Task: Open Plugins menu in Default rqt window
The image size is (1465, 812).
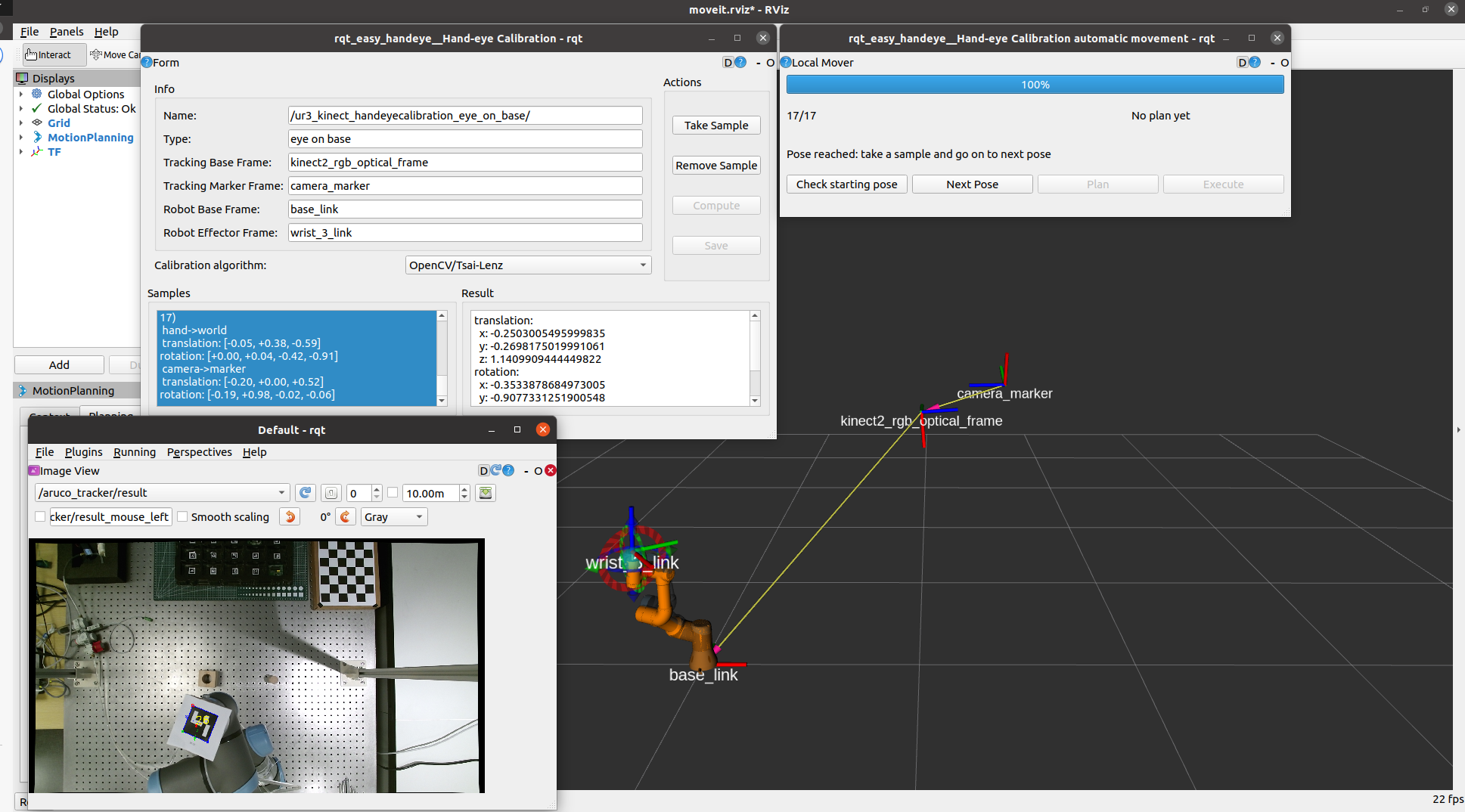Action: click(83, 451)
